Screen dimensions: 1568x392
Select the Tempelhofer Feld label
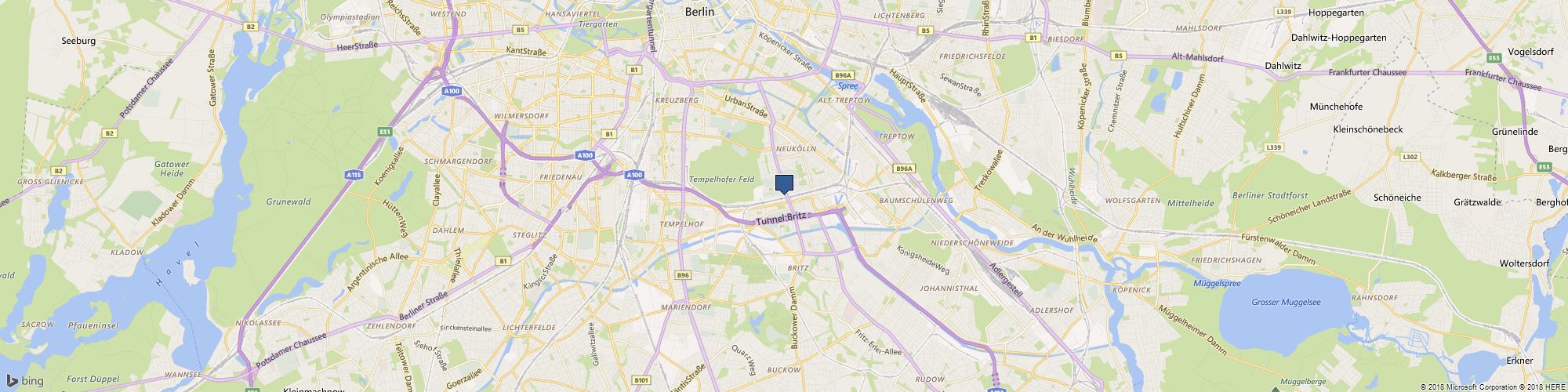coord(721,180)
